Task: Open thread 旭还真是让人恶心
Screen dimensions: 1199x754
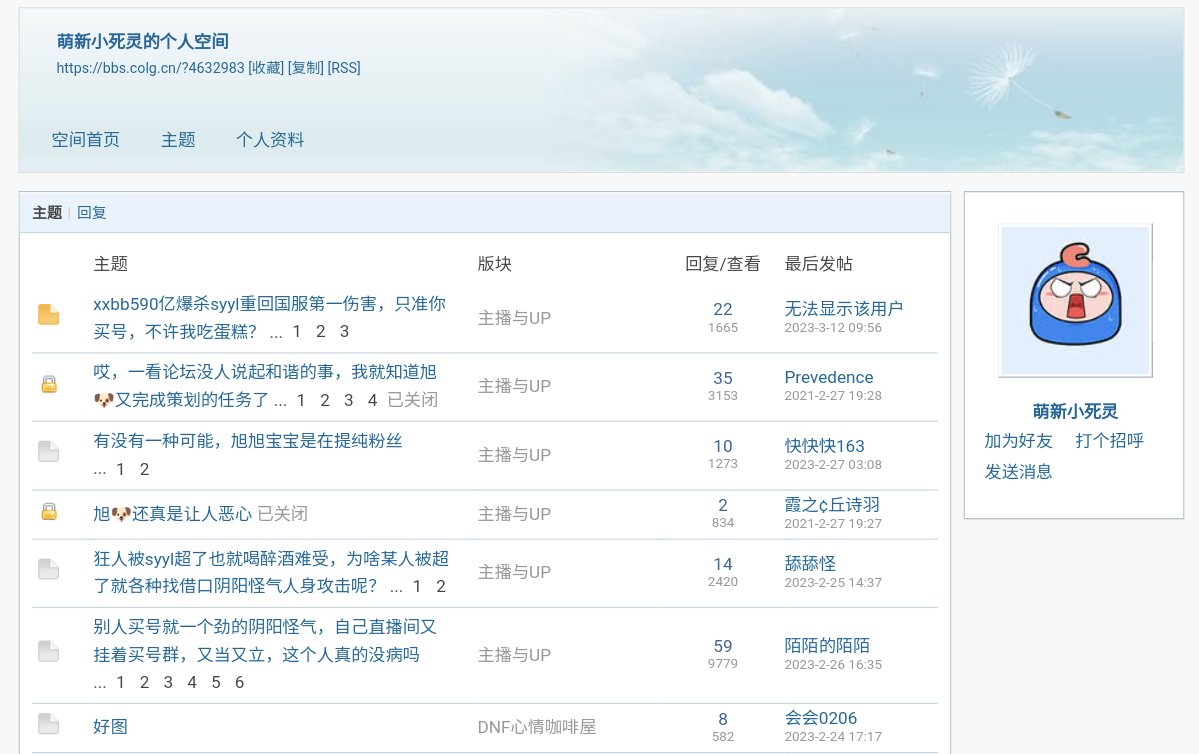Action: 172,514
